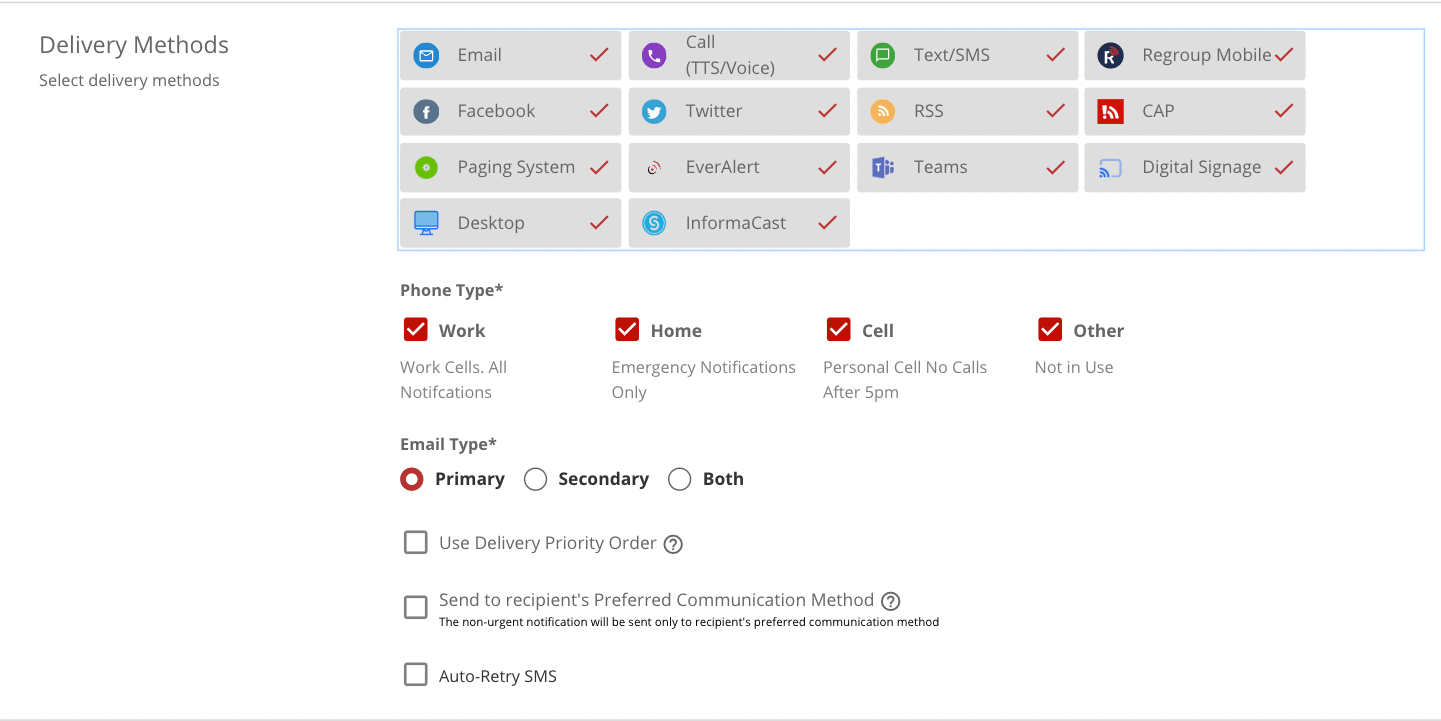Click the red CAP icon

pyautogui.click(x=1110, y=112)
